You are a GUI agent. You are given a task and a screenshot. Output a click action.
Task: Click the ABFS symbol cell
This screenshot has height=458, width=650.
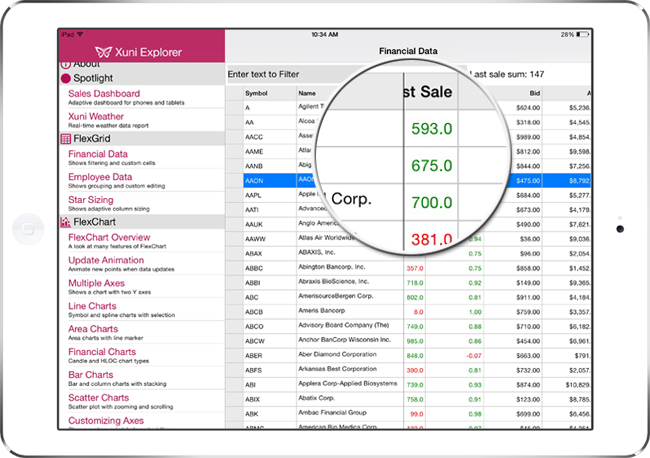(270, 370)
